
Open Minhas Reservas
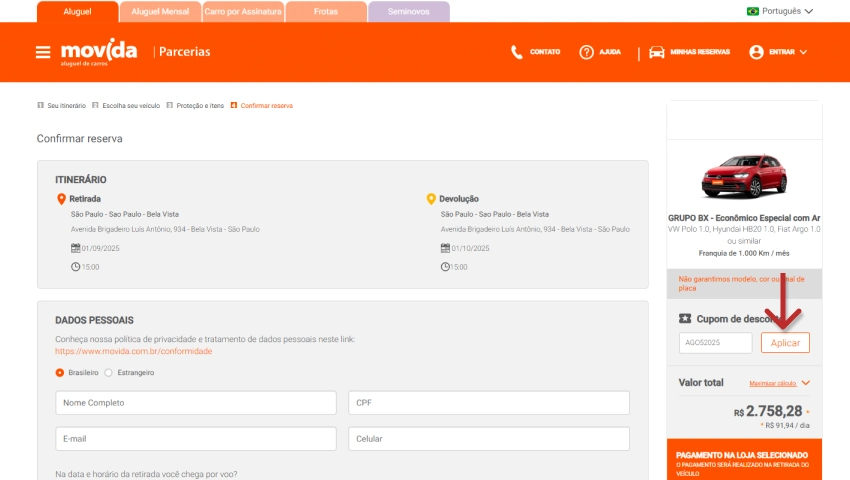[x=700, y=52]
